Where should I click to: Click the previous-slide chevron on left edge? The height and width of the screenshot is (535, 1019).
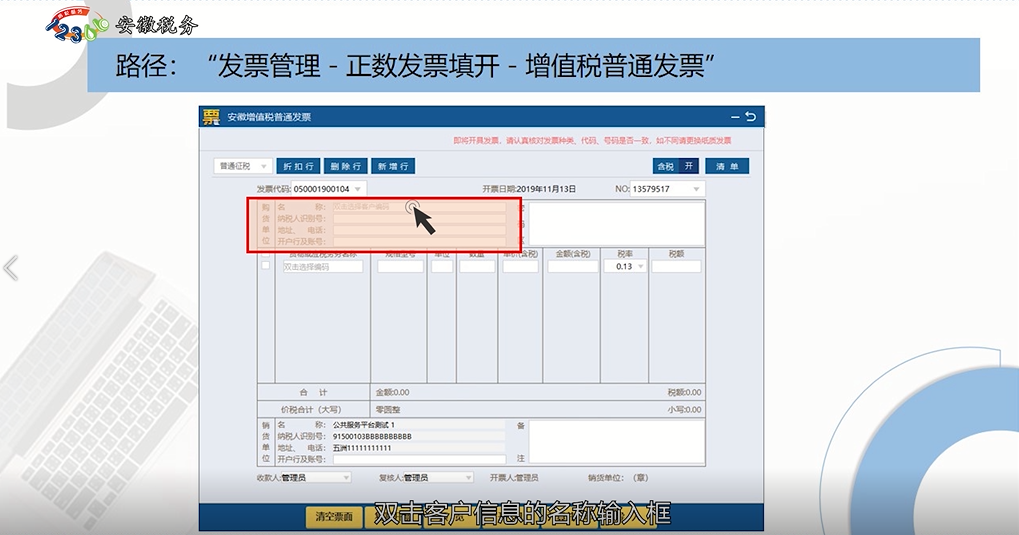pos(10,268)
